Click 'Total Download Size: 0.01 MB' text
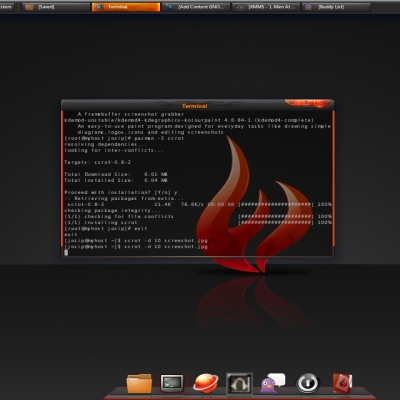 click(116, 174)
